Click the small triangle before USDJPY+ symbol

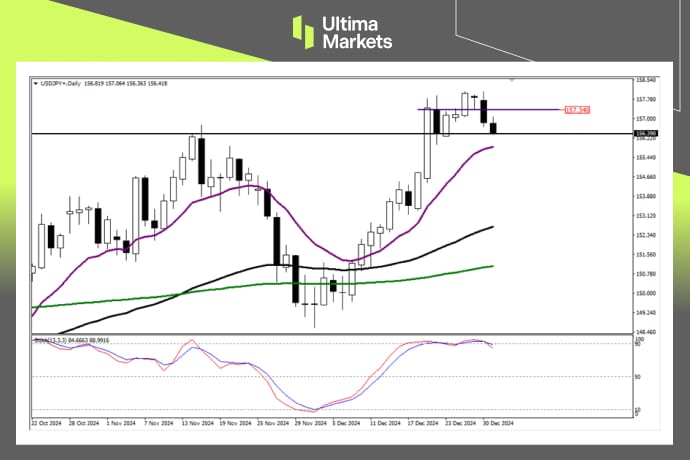36,82
